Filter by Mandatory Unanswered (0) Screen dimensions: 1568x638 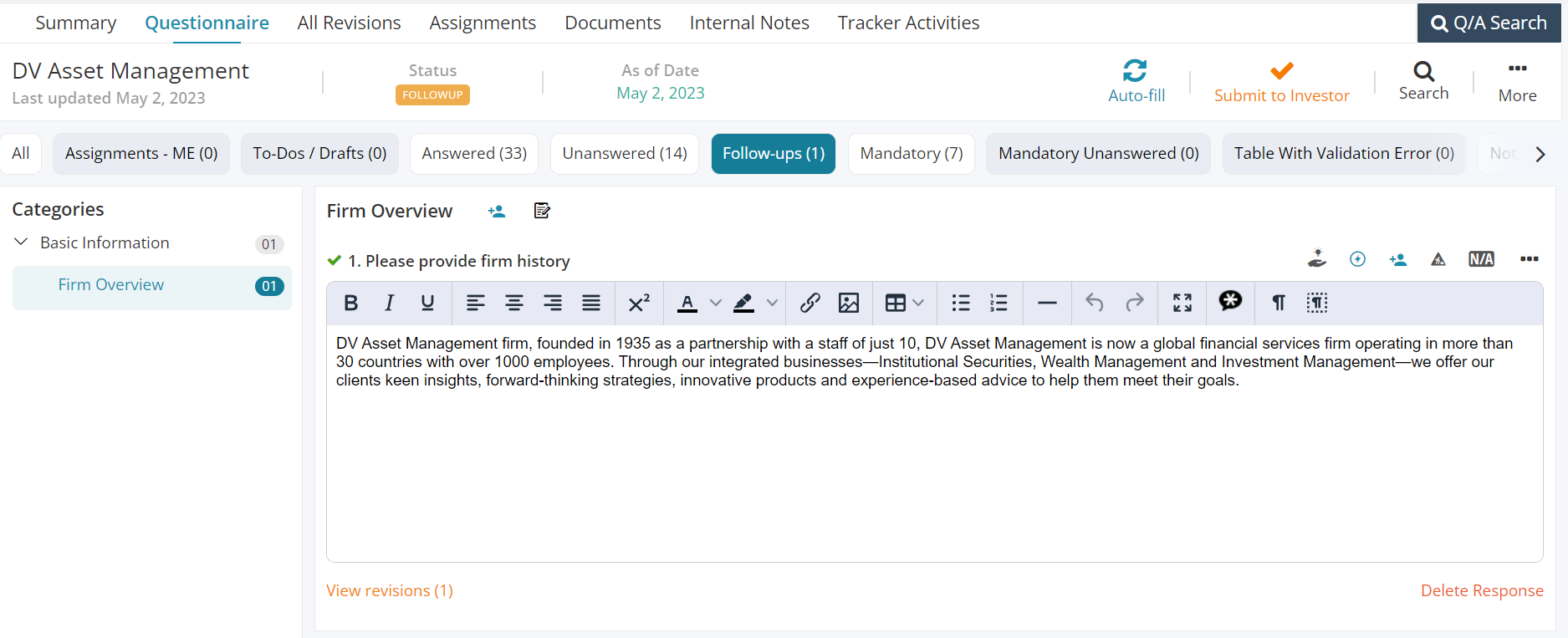1099,154
